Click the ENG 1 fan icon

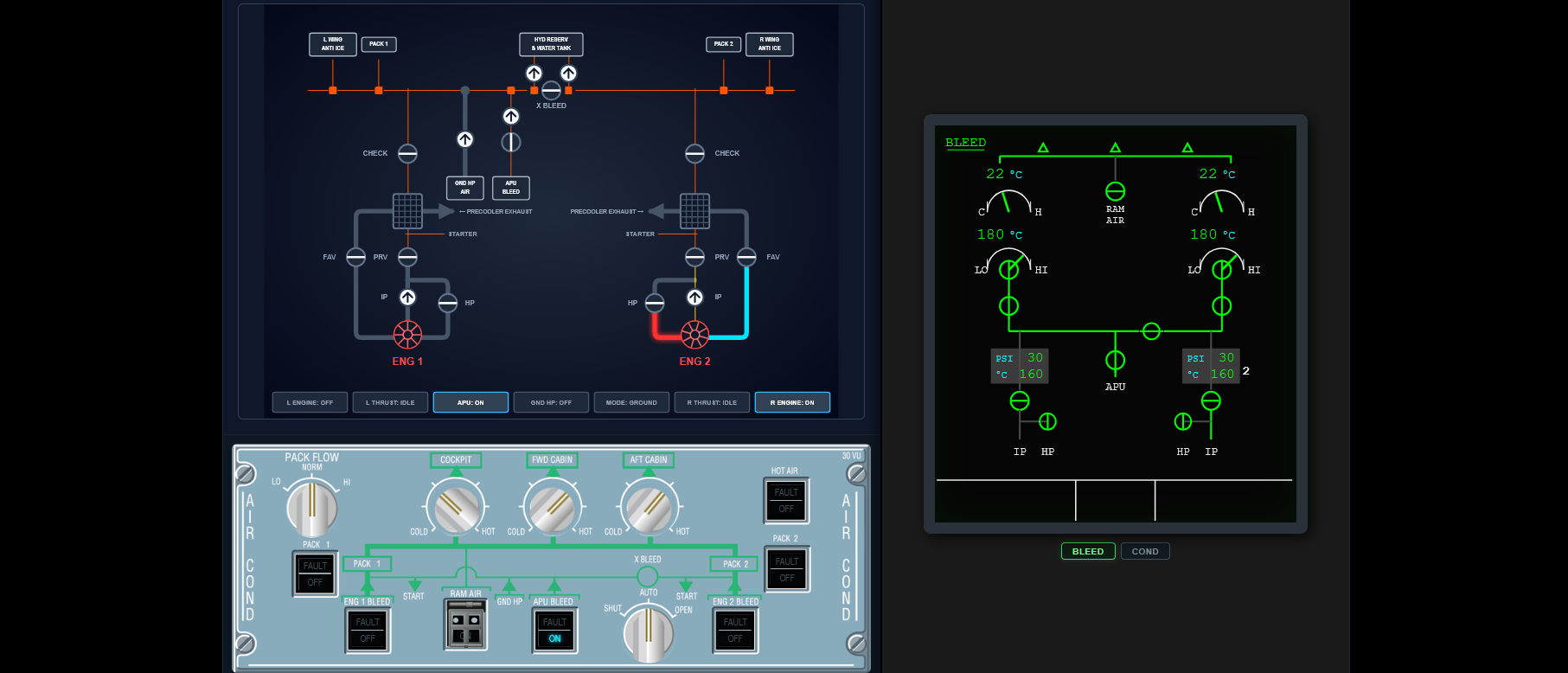407,334
